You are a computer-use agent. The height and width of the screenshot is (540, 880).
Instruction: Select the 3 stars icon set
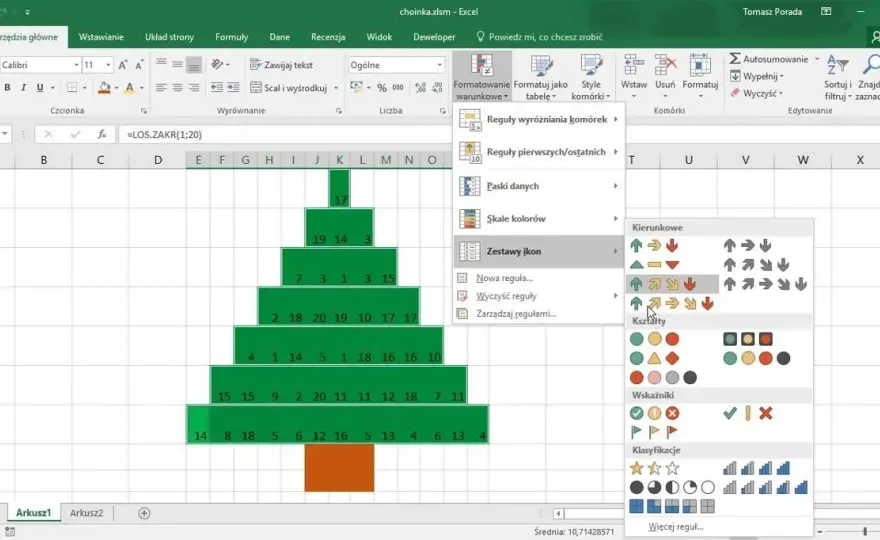pyautogui.click(x=654, y=468)
